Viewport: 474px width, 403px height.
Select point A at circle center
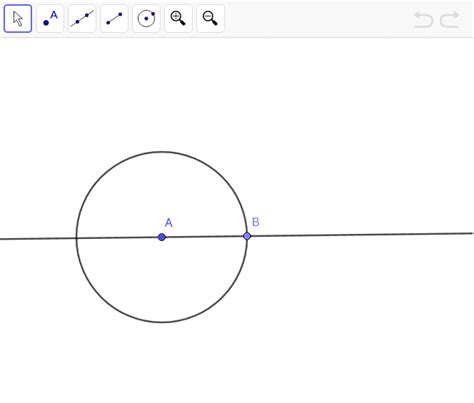coord(162,237)
